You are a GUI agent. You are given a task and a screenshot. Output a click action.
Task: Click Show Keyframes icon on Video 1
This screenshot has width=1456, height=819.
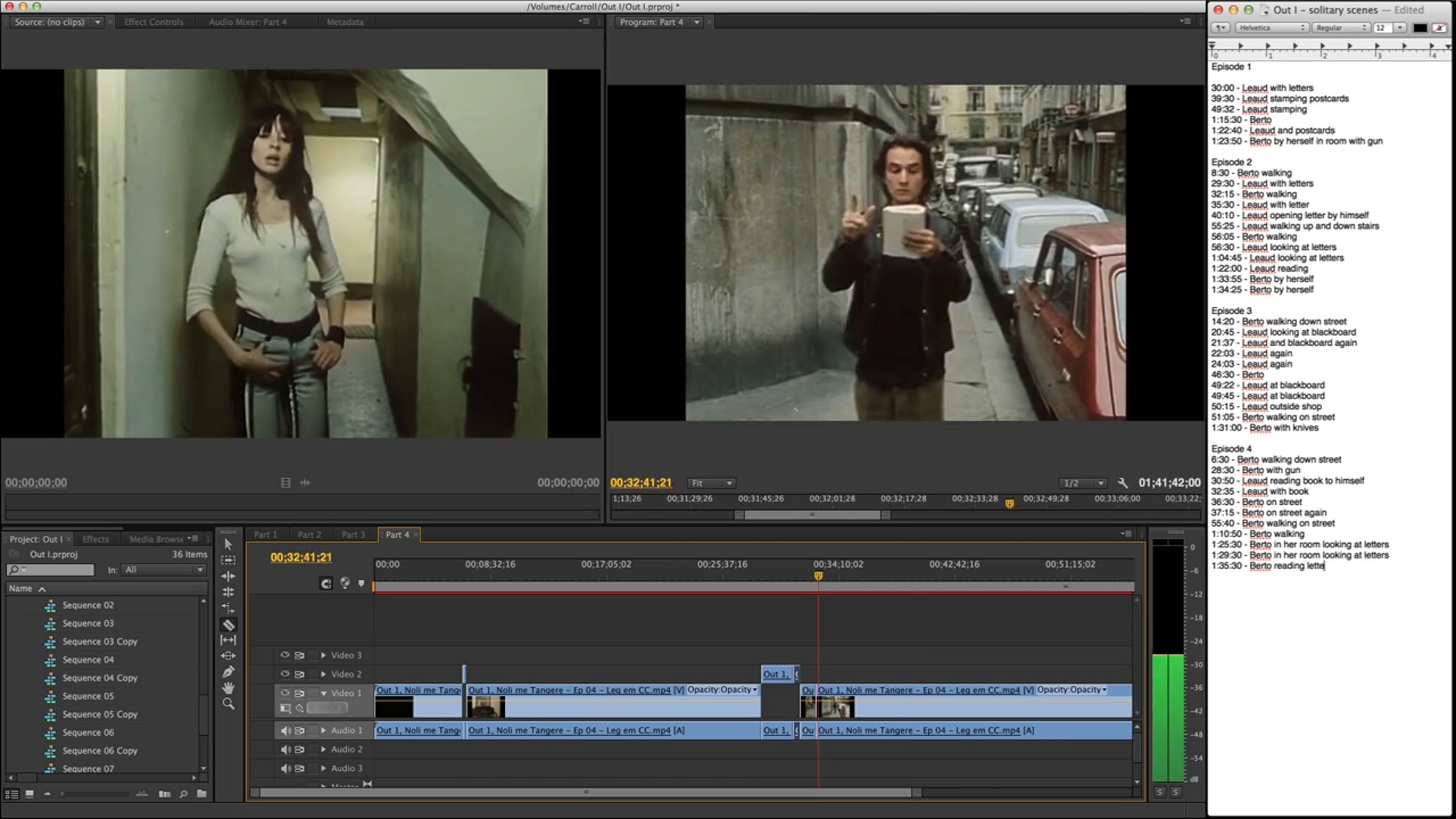click(300, 708)
